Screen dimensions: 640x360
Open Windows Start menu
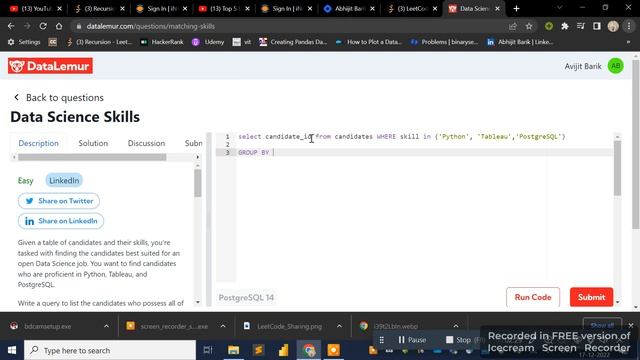(12, 350)
